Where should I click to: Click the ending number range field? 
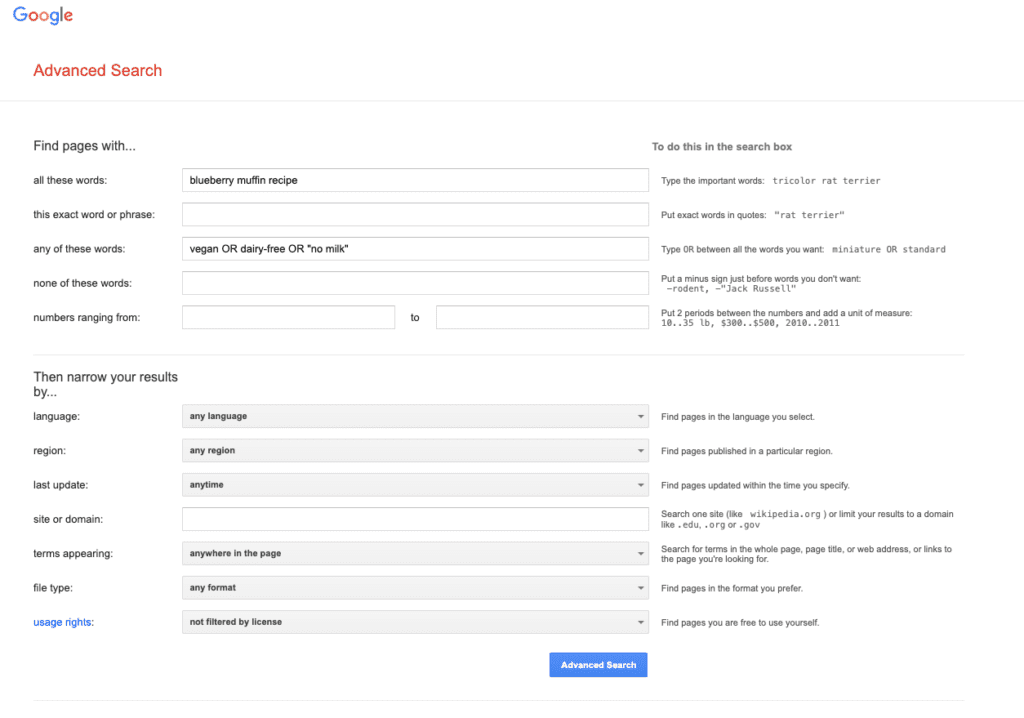pos(542,317)
